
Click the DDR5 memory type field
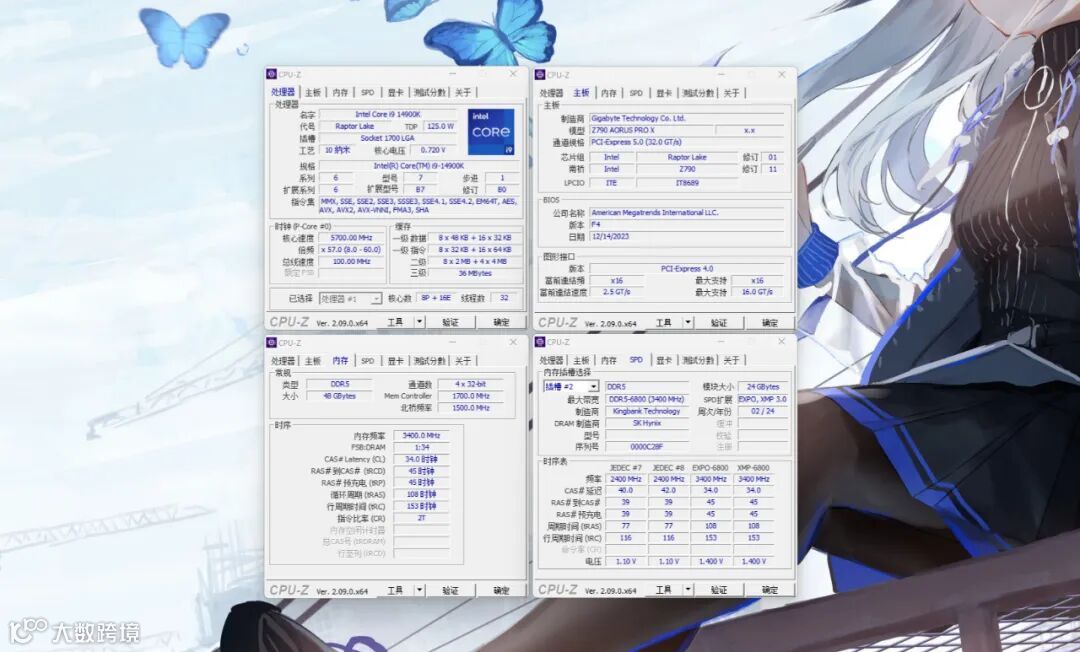(x=340, y=384)
